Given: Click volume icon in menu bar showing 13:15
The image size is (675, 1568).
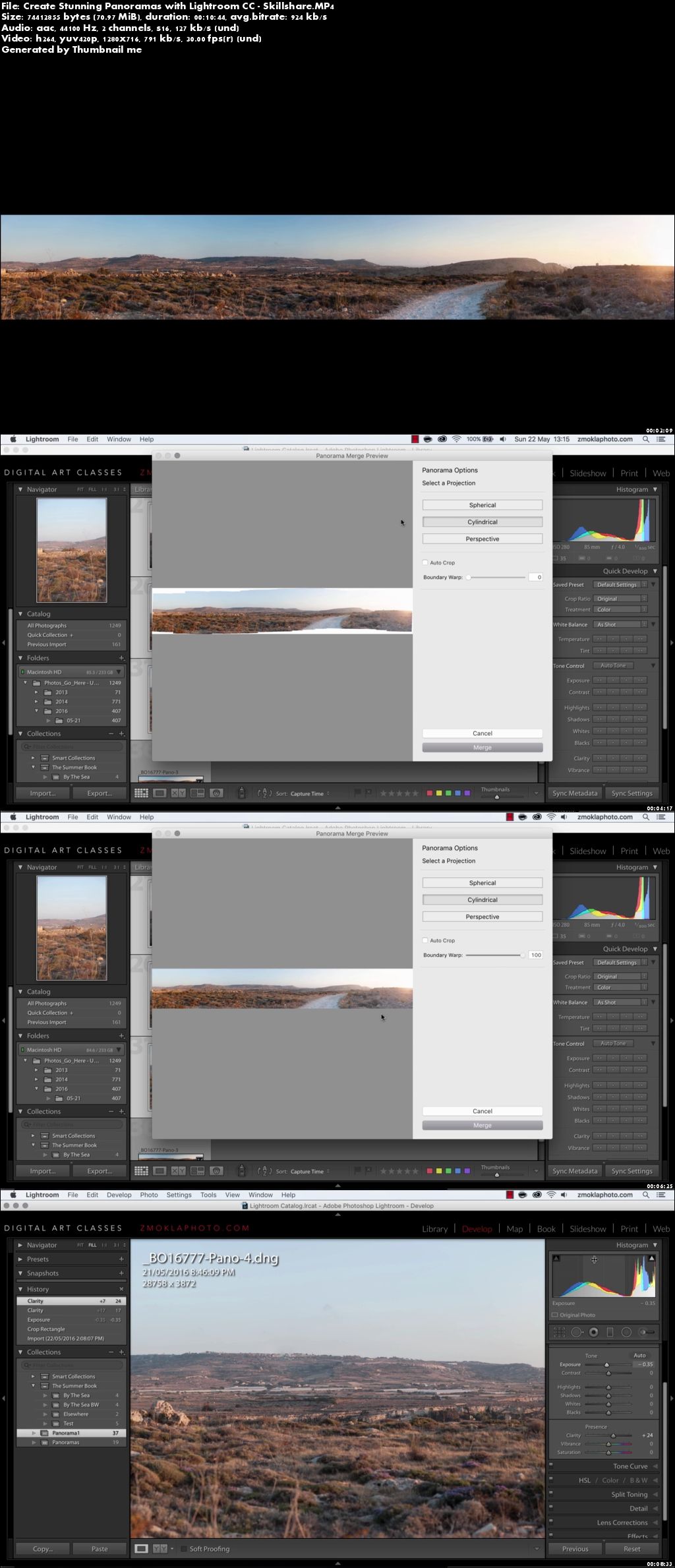Looking at the screenshot, I should pos(503,439).
